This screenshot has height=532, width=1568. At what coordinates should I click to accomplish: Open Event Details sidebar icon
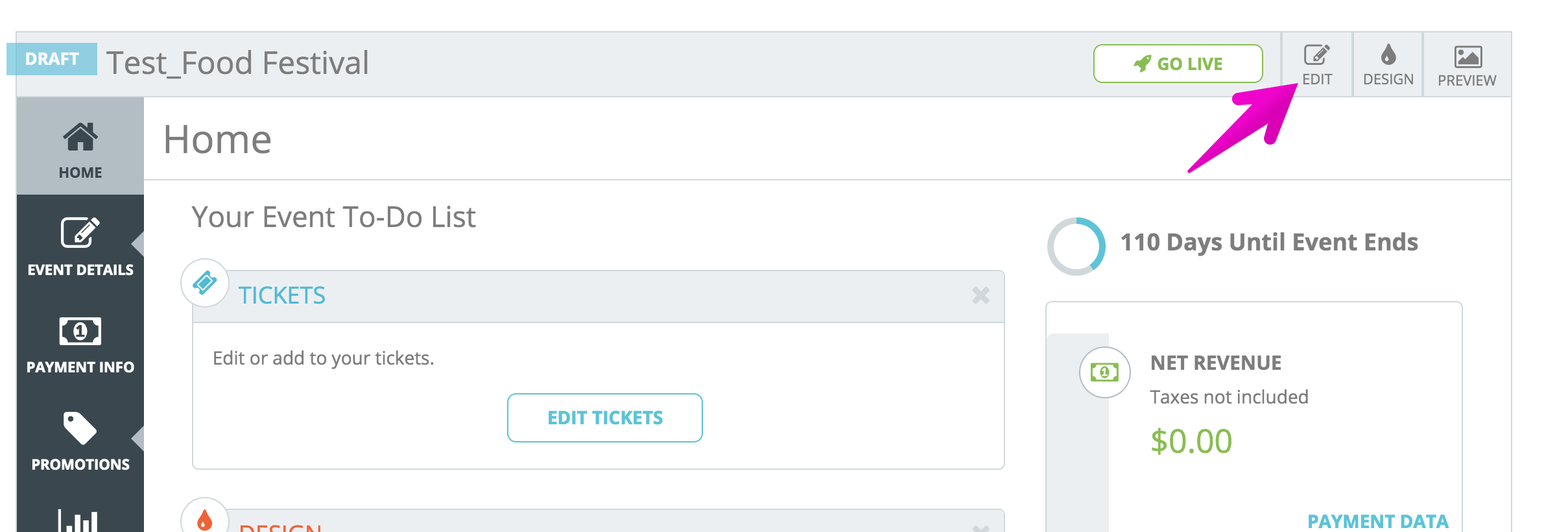coord(80,232)
